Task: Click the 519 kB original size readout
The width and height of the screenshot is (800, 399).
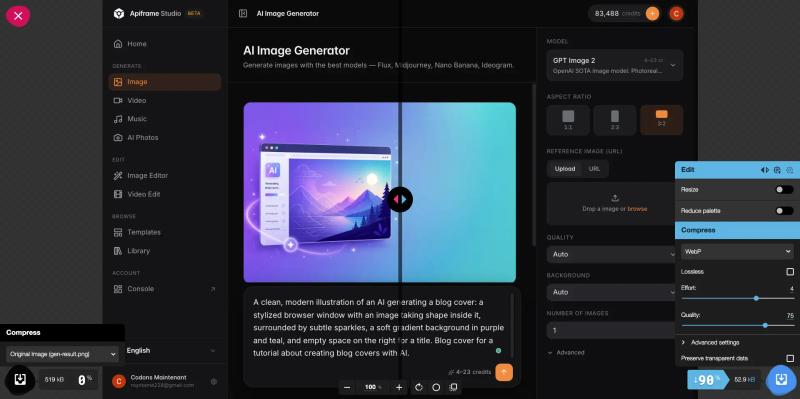Action: coord(54,380)
